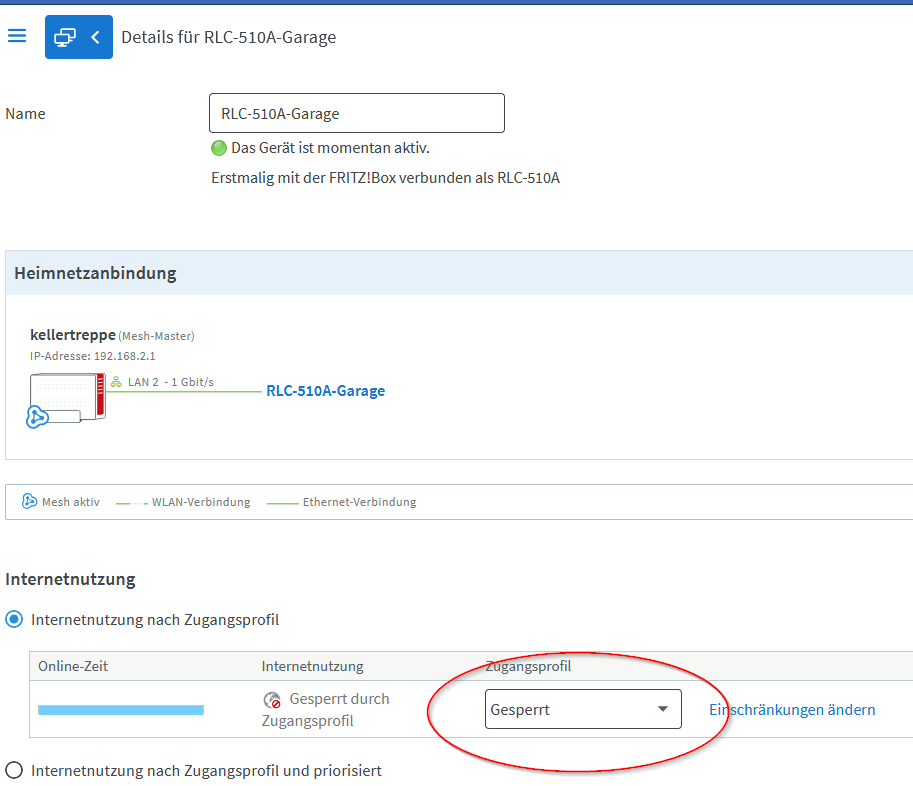Open the RLC-510A-Garage device link
This screenshot has width=913, height=786.
point(325,391)
